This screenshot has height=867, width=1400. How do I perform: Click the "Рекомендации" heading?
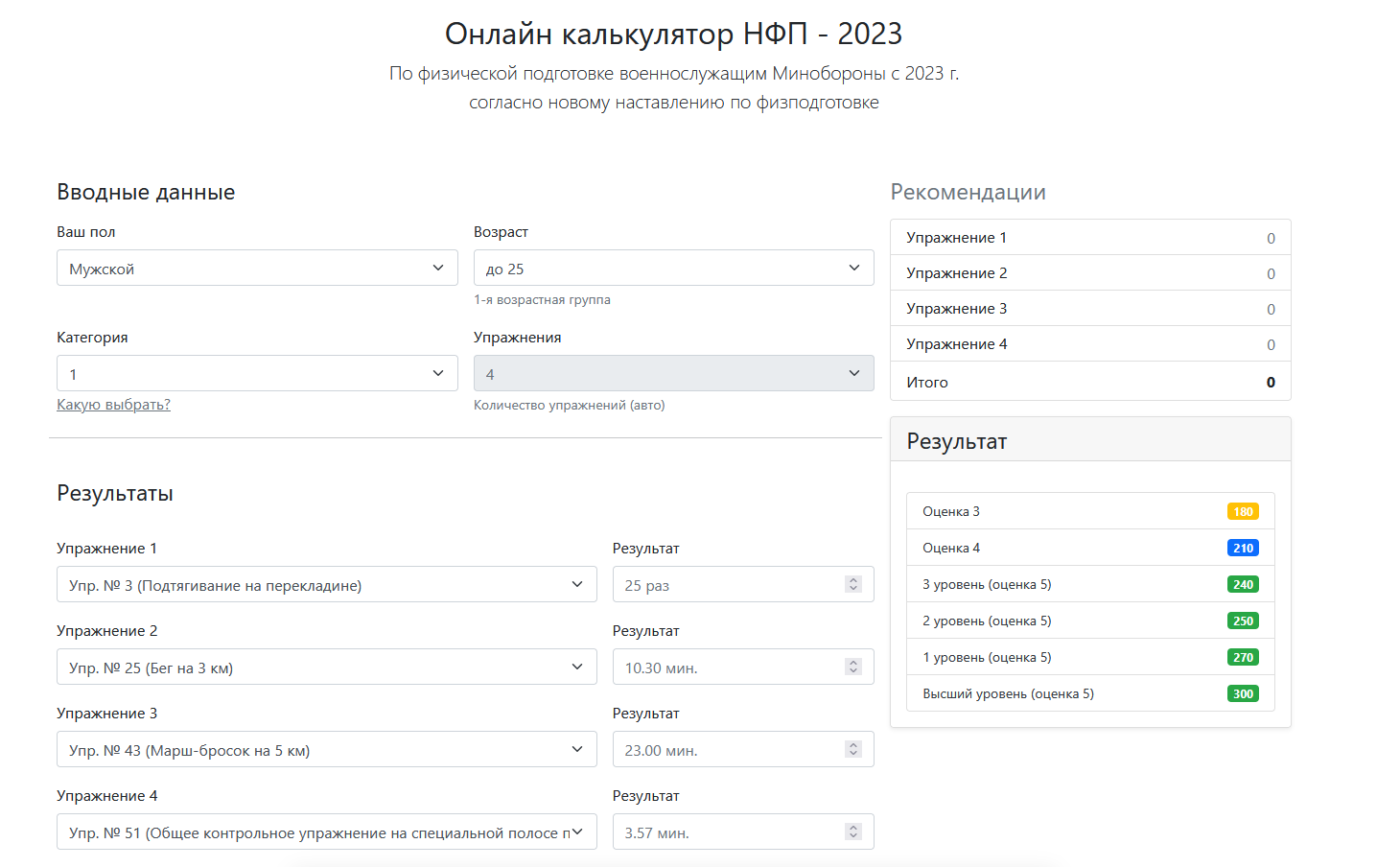click(x=968, y=192)
